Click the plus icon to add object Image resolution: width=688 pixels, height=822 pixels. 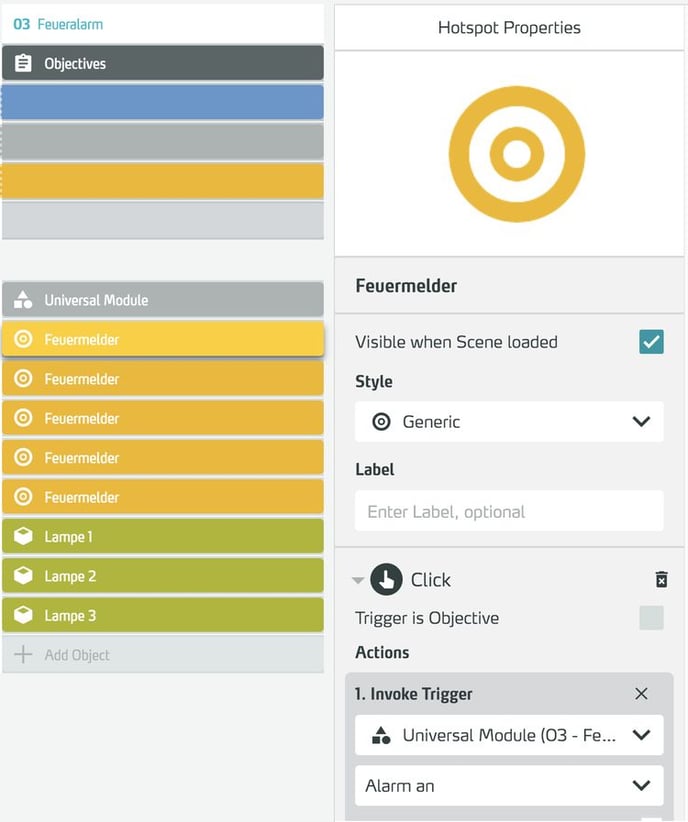(x=23, y=655)
